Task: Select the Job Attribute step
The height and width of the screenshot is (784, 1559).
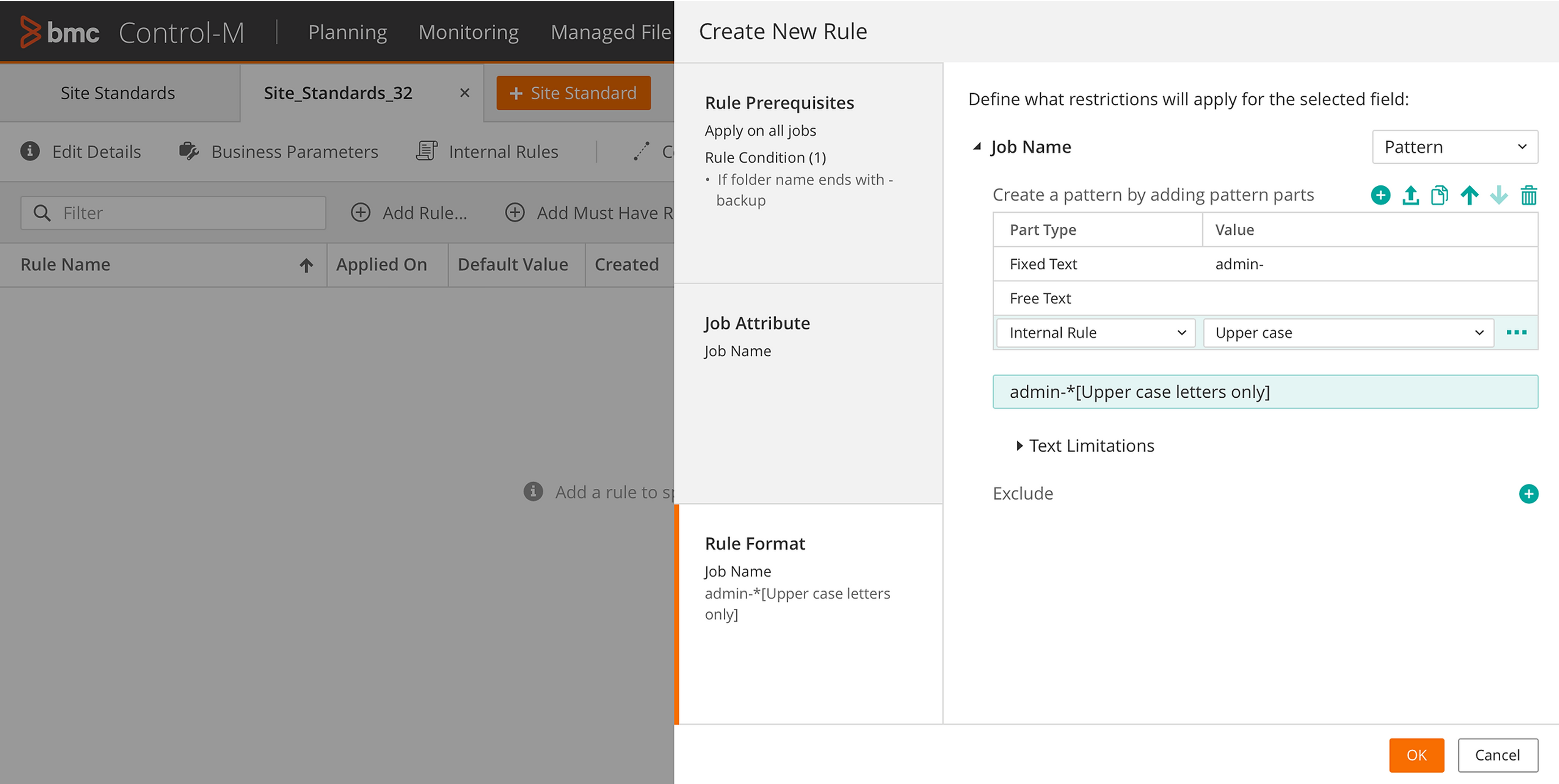Action: click(809, 394)
